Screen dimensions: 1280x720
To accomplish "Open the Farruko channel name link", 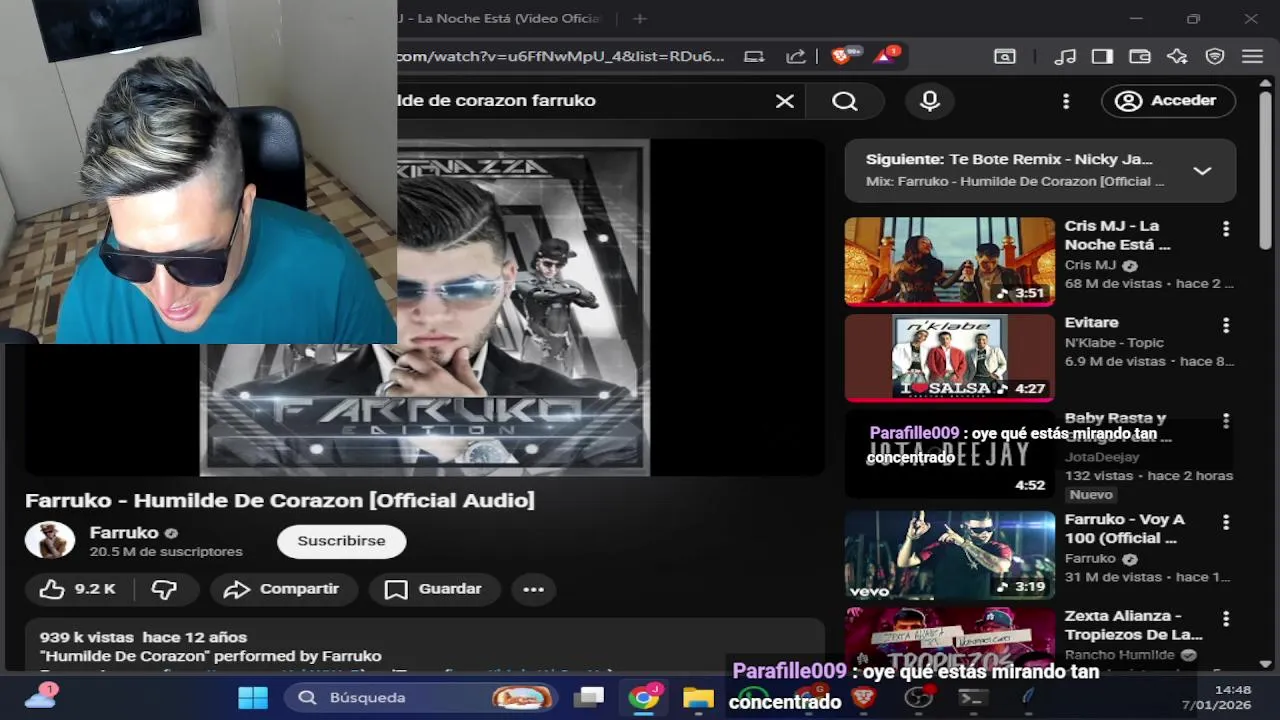I will 124,533.
